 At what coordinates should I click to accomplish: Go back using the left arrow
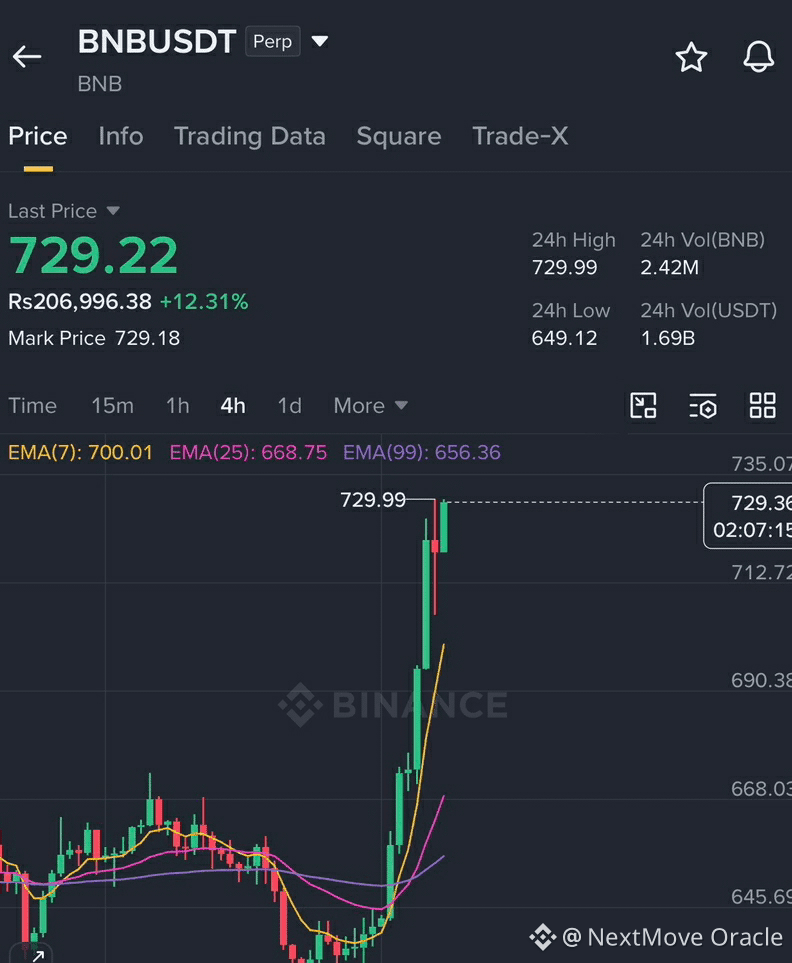[x=27, y=57]
